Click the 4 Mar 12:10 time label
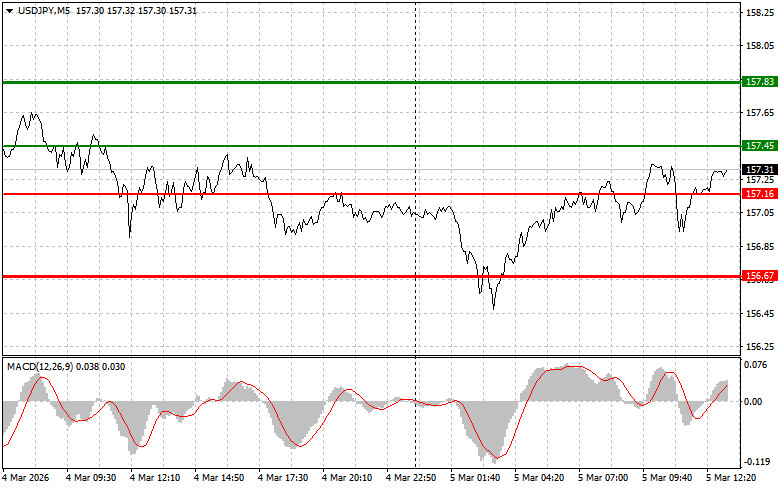Viewport: 781px width, 489px height. 155,478
